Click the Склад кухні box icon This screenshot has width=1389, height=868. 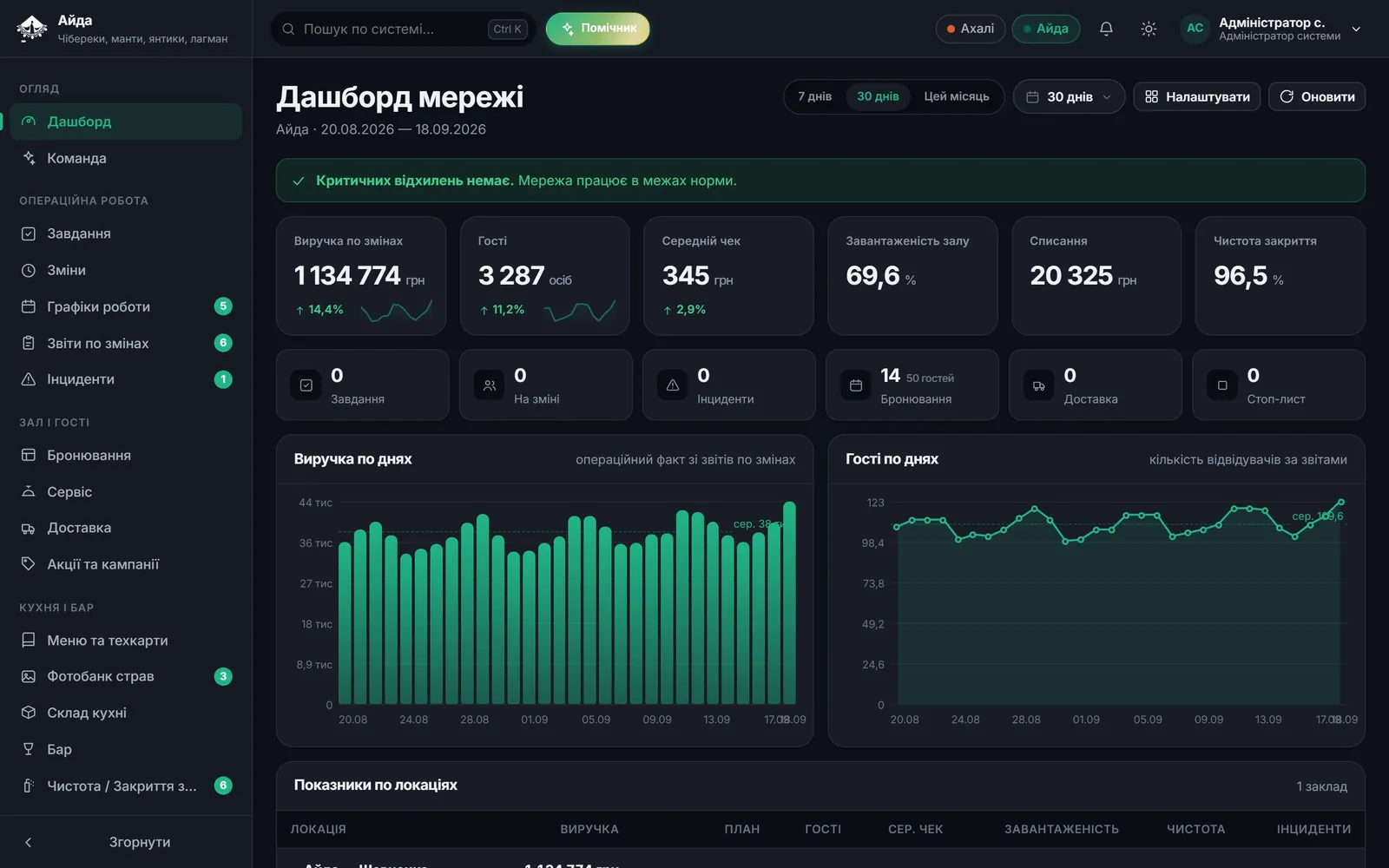tap(29, 713)
